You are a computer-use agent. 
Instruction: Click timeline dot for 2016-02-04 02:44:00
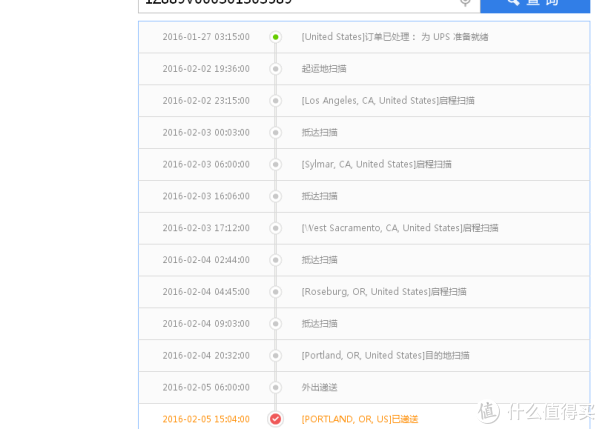pyautogui.click(x=276, y=260)
